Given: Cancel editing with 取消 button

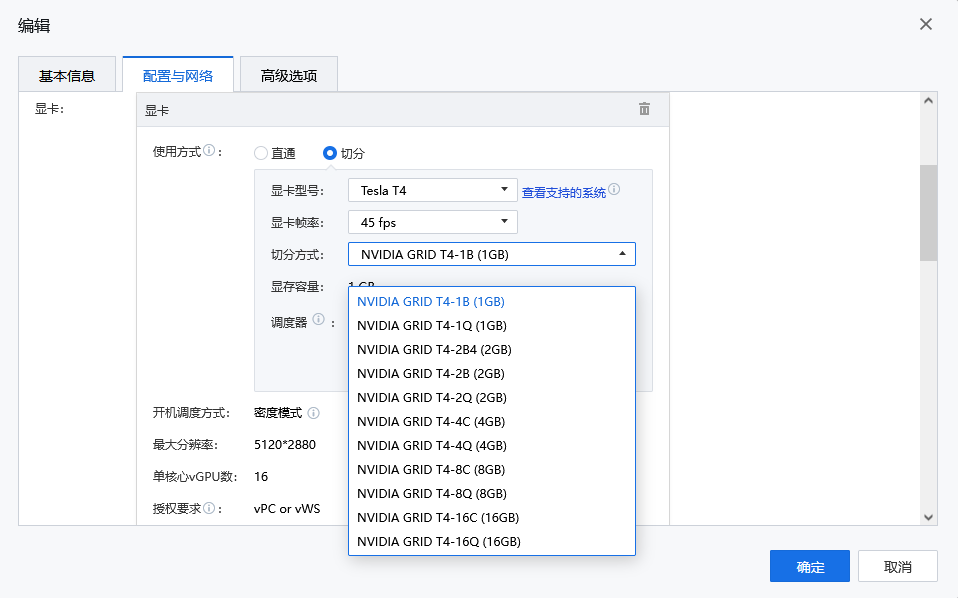Looking at the screenshot, I should 898,566.
